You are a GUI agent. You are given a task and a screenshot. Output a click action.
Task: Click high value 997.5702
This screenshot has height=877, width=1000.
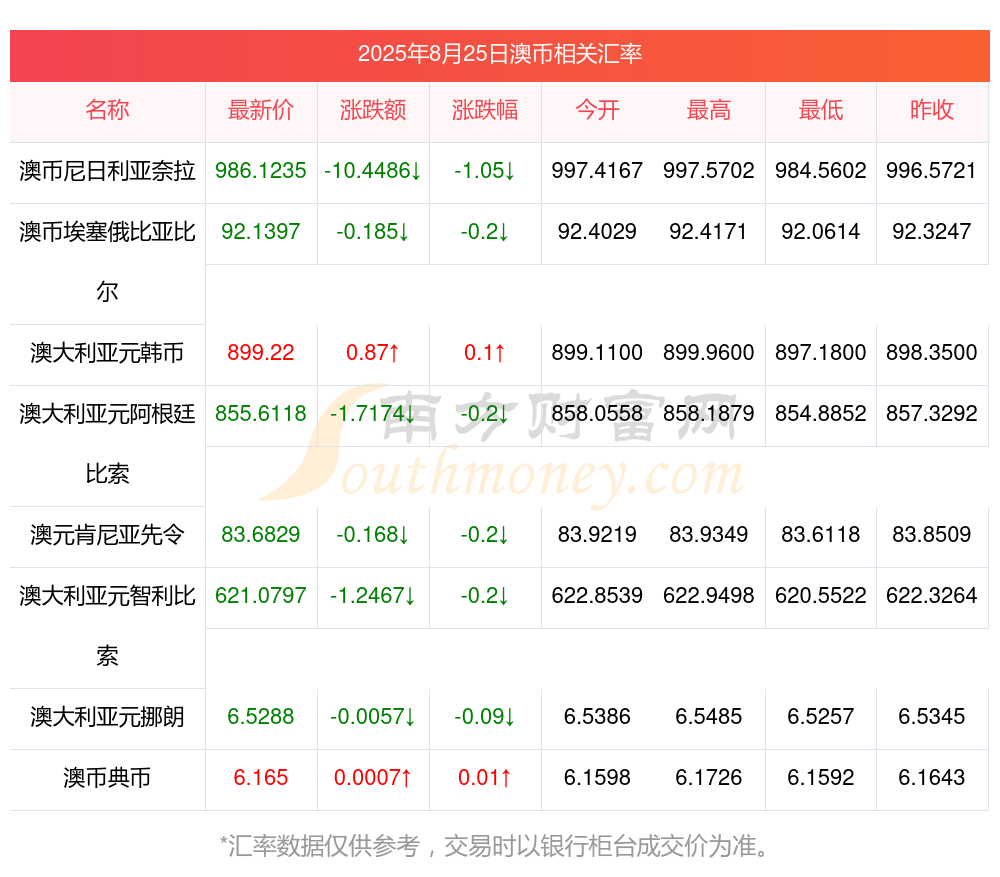coord(709,171)
